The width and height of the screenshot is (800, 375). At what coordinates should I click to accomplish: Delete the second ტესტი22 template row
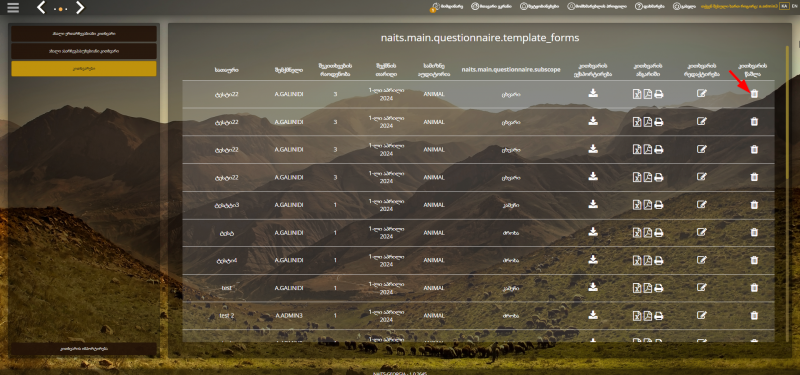point(754,121)
